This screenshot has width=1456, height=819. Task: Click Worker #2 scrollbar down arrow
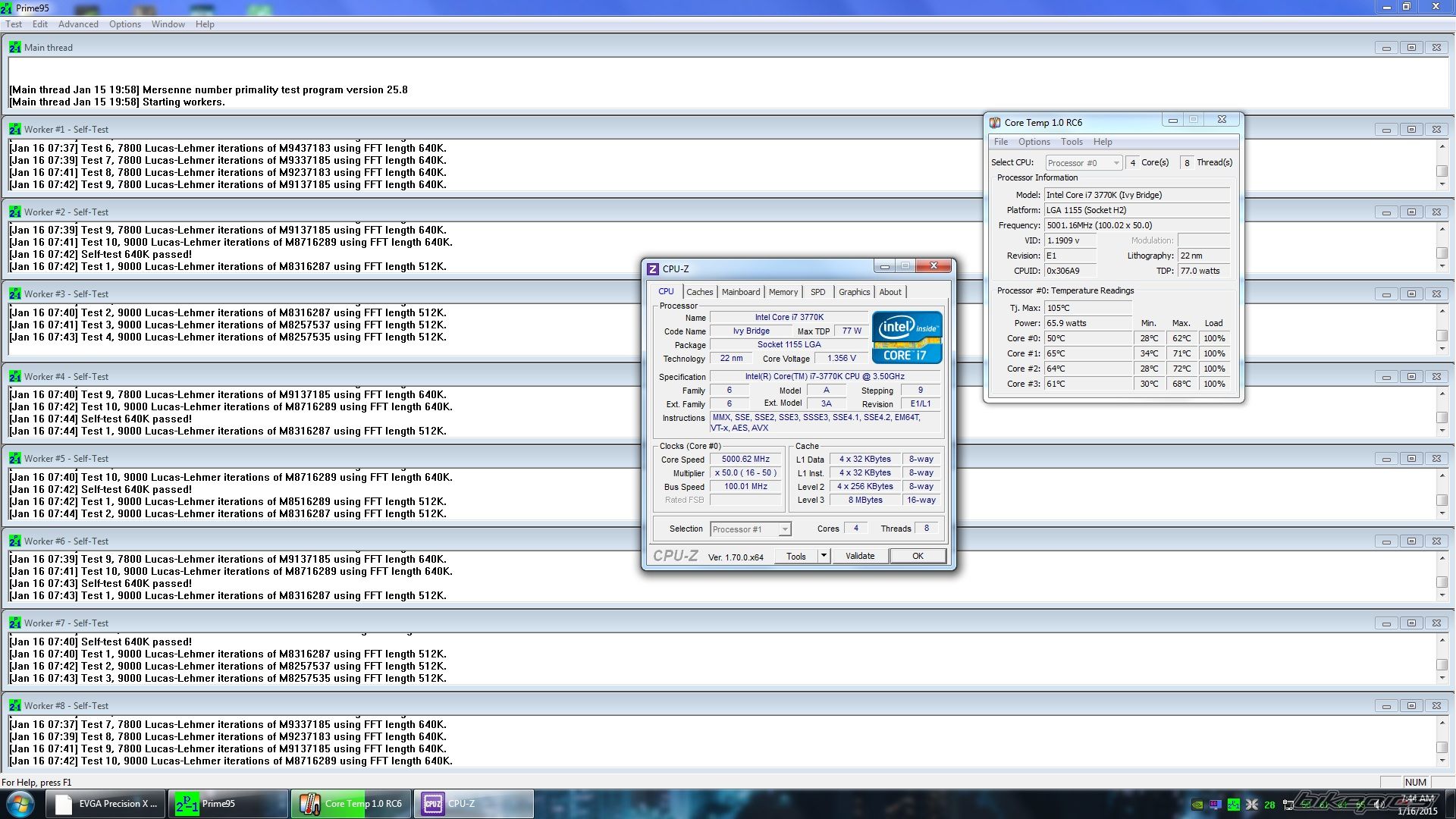pyautogui.click(x=1442, y=266)
